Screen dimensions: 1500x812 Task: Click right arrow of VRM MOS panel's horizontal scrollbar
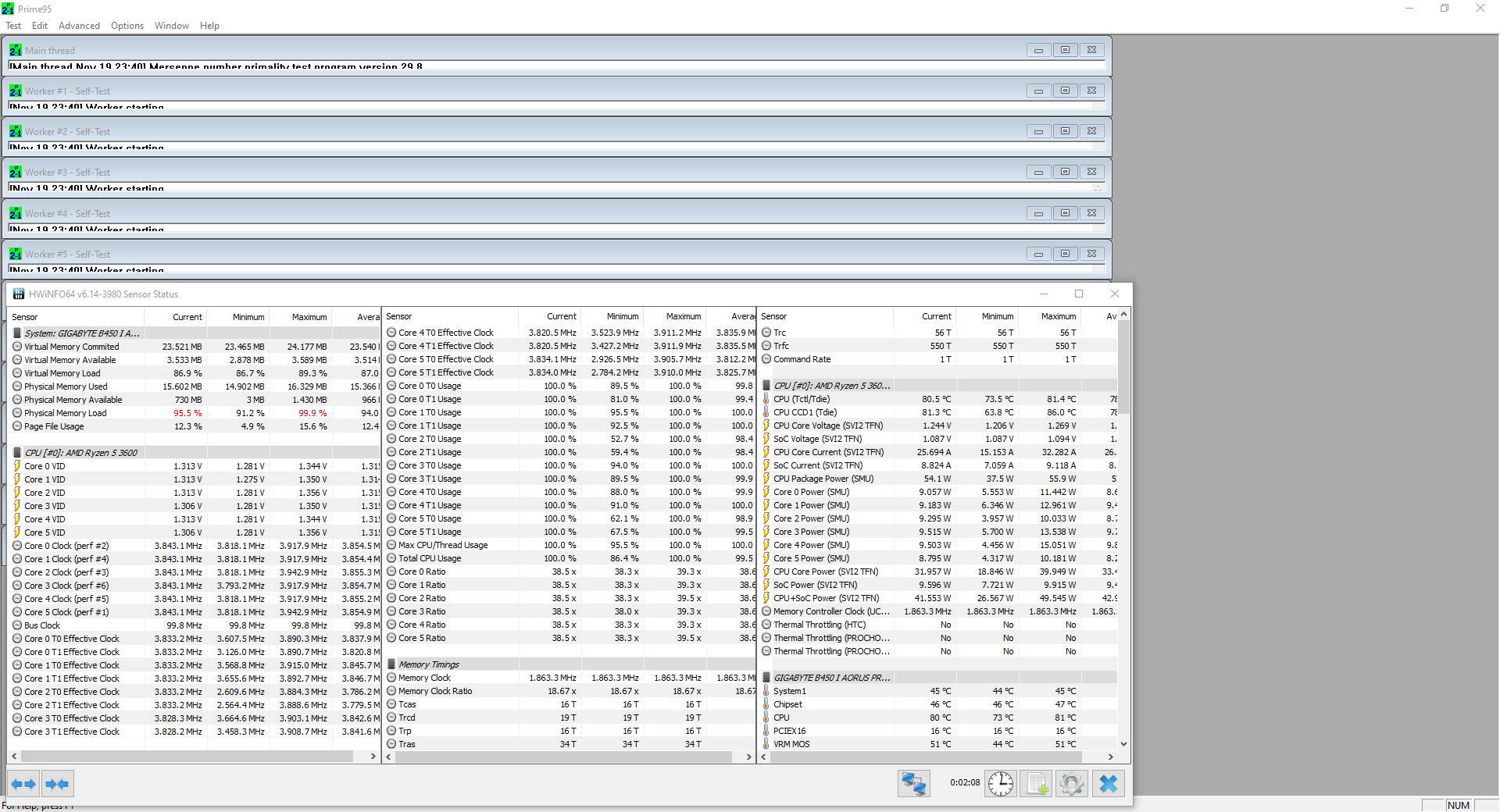pos(1110,757)
